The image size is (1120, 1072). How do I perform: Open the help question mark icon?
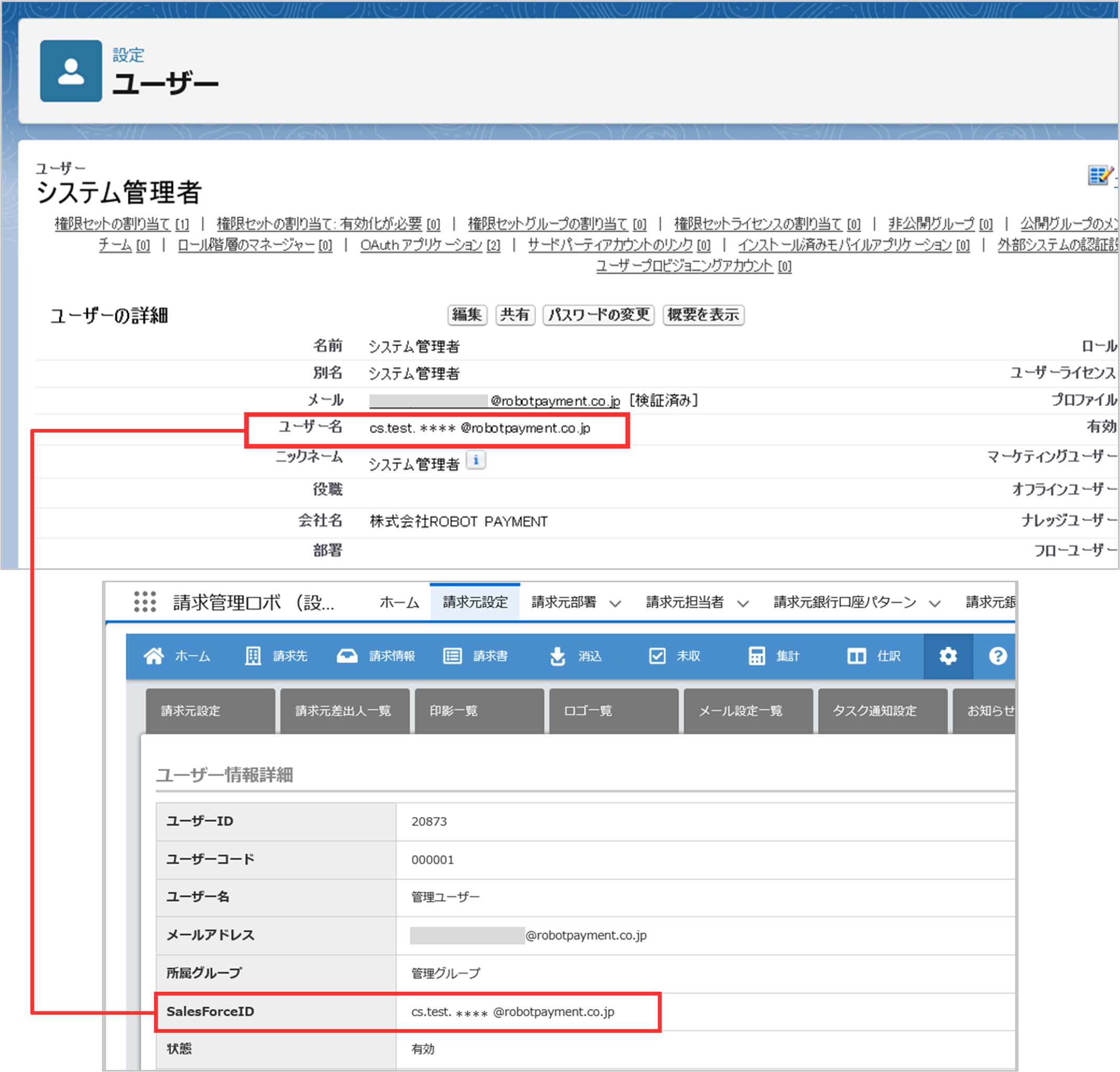998,656
